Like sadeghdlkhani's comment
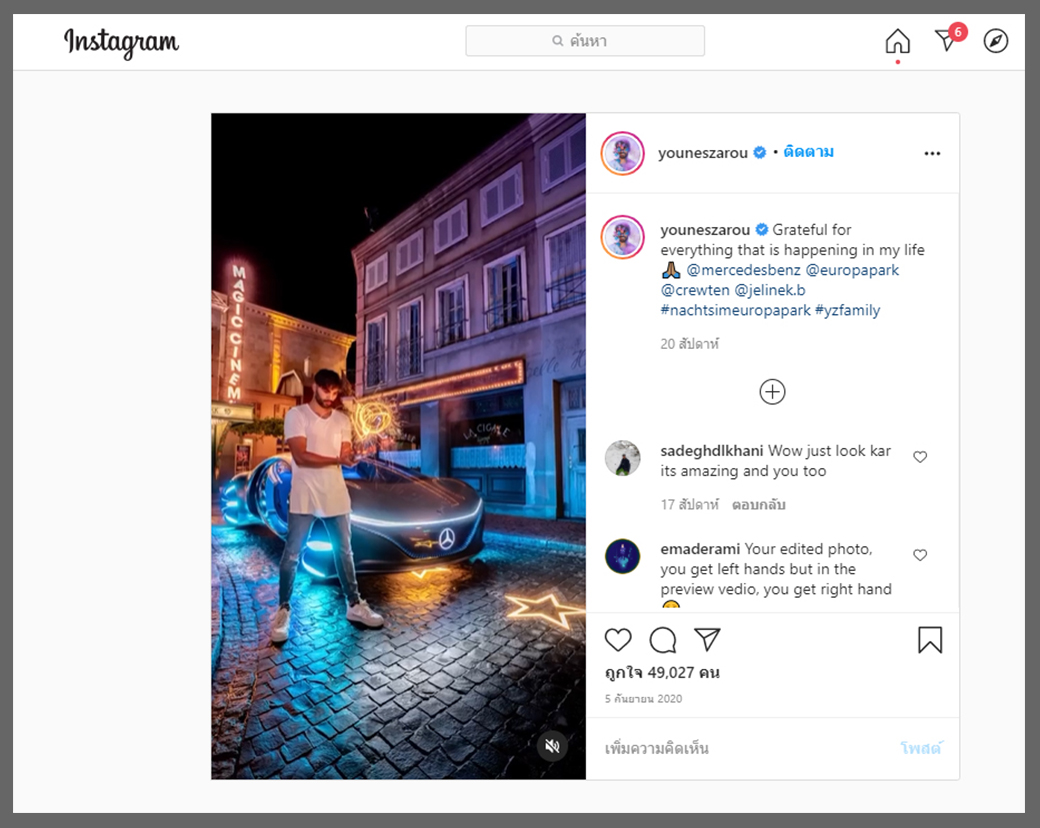The width and height of the screenshot is (1040, 828). (x=920, y=456)
